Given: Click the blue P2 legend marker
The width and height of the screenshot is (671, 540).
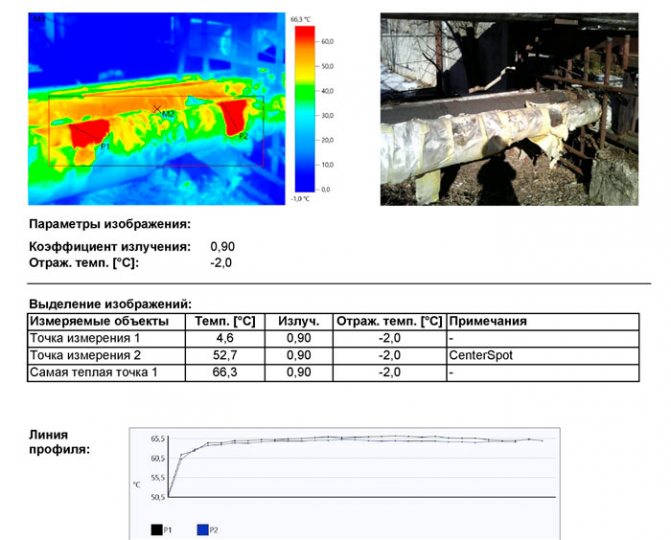Looking at the screenshot, I should point(201,529).
